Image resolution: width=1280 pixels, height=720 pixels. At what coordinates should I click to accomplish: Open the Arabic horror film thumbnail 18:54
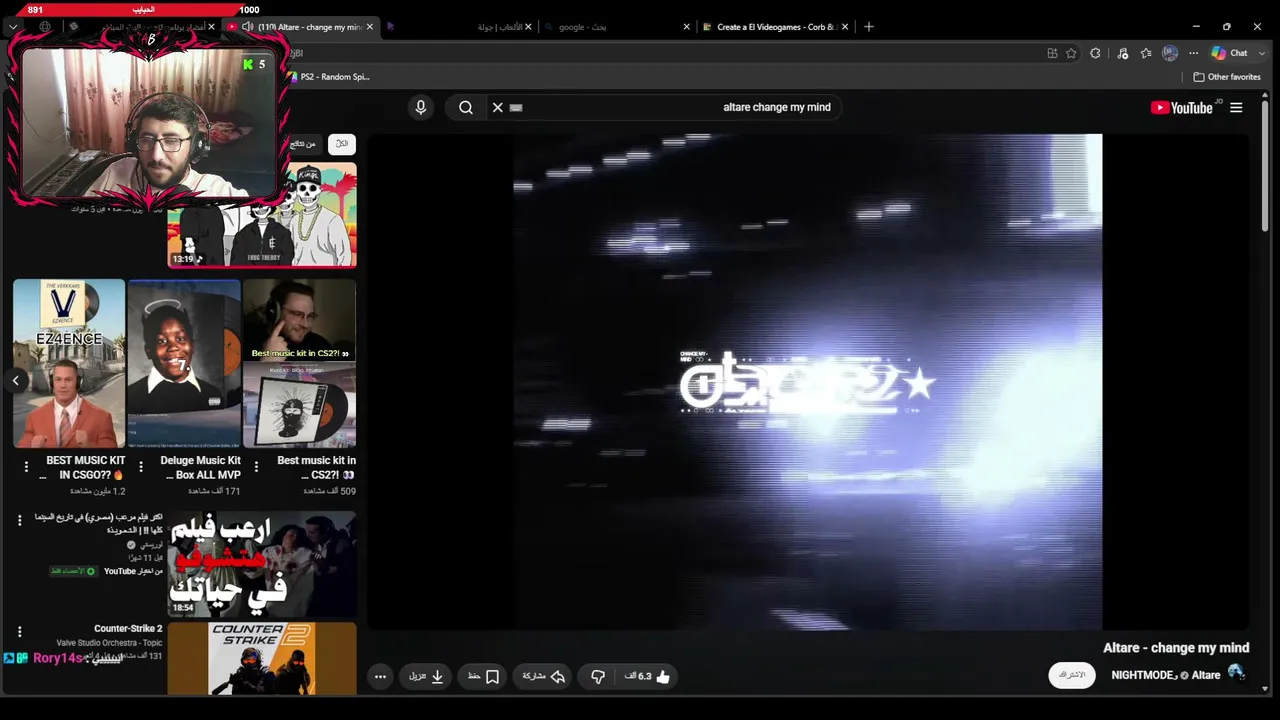pyautogui.click(x=262, y=563)
